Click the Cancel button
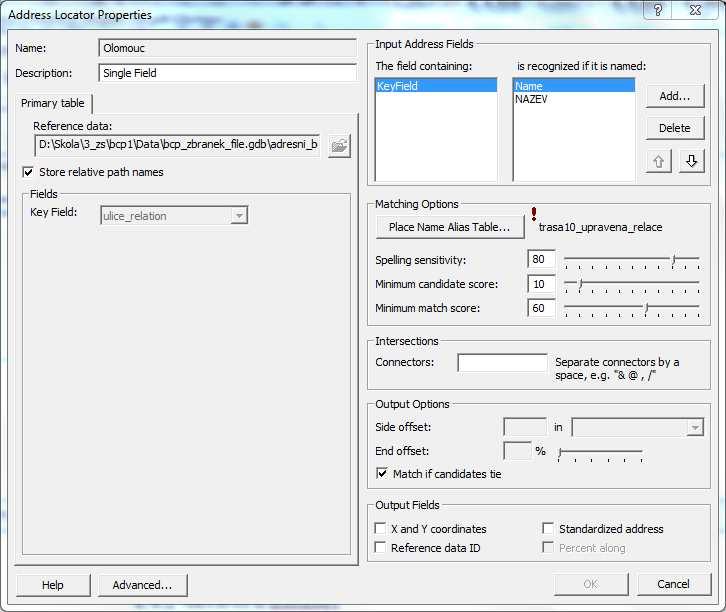Viewport: 726px width, 612px height. 674,584
